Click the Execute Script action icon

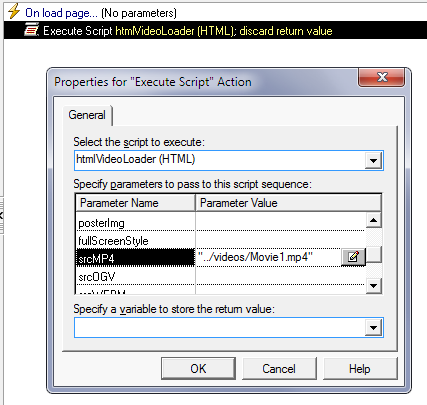32,30
